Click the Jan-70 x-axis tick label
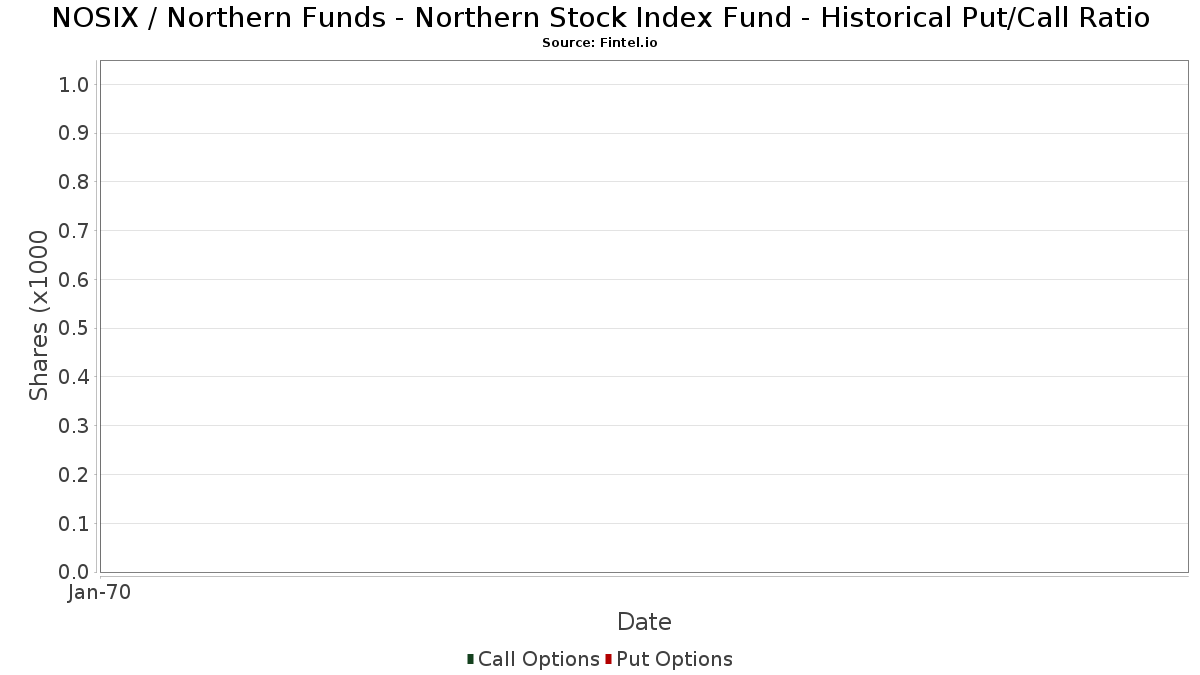Viewport: 1200px width, 675px height. (x=99, y=593)
